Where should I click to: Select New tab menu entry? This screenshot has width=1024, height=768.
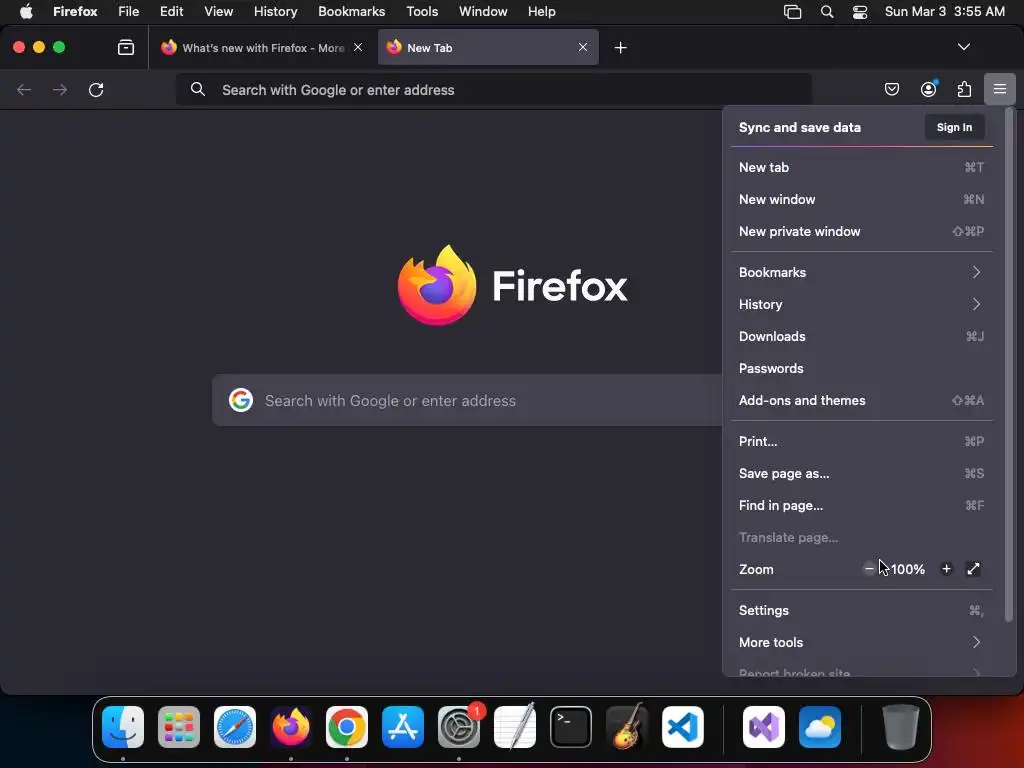[862, 167]
